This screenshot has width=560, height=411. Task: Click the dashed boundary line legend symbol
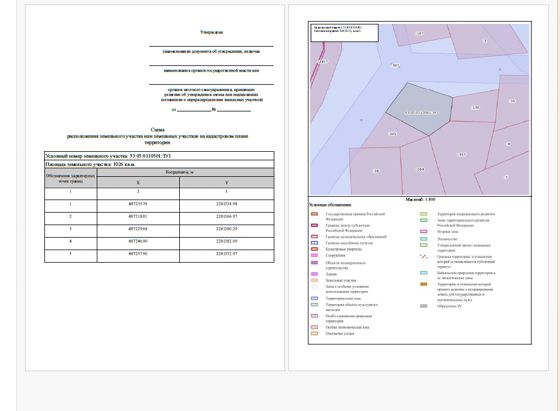click(424, 256)
